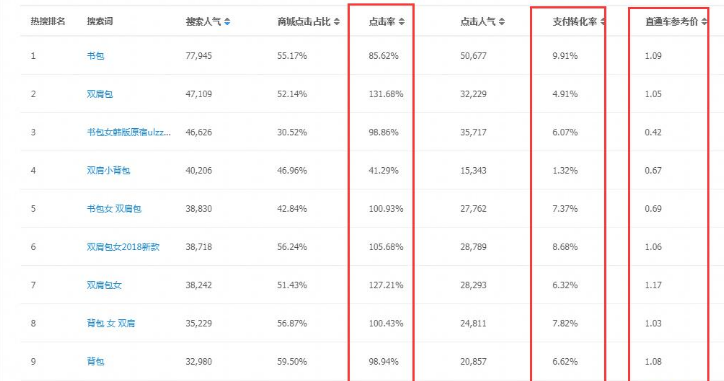Open the 背包 女 双肩 keyword link
The height and width of the screenshot is (381, 724).
pyautogui.click(x=111, y=323)
